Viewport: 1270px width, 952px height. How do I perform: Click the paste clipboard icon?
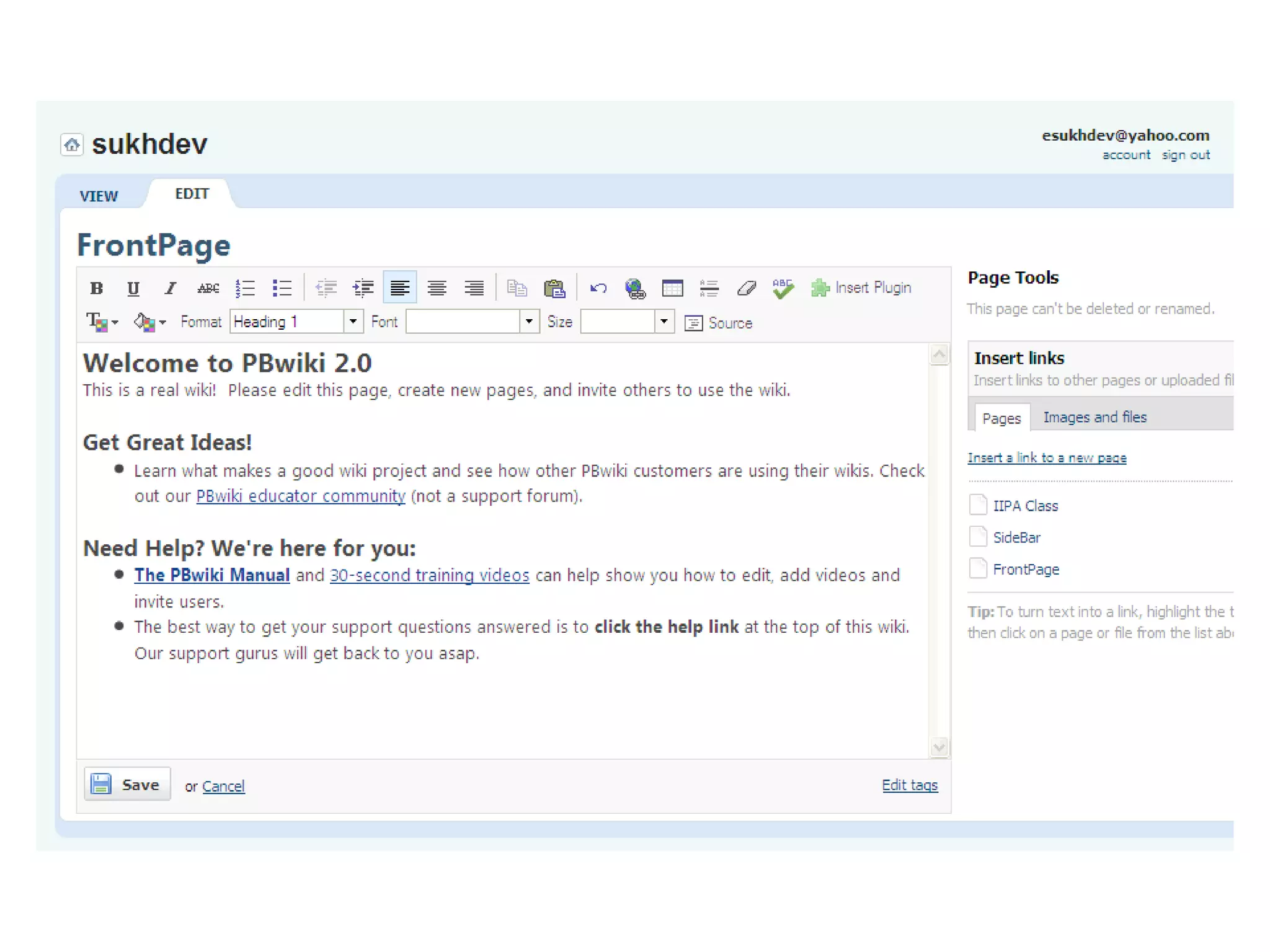(x=554, y=288)
